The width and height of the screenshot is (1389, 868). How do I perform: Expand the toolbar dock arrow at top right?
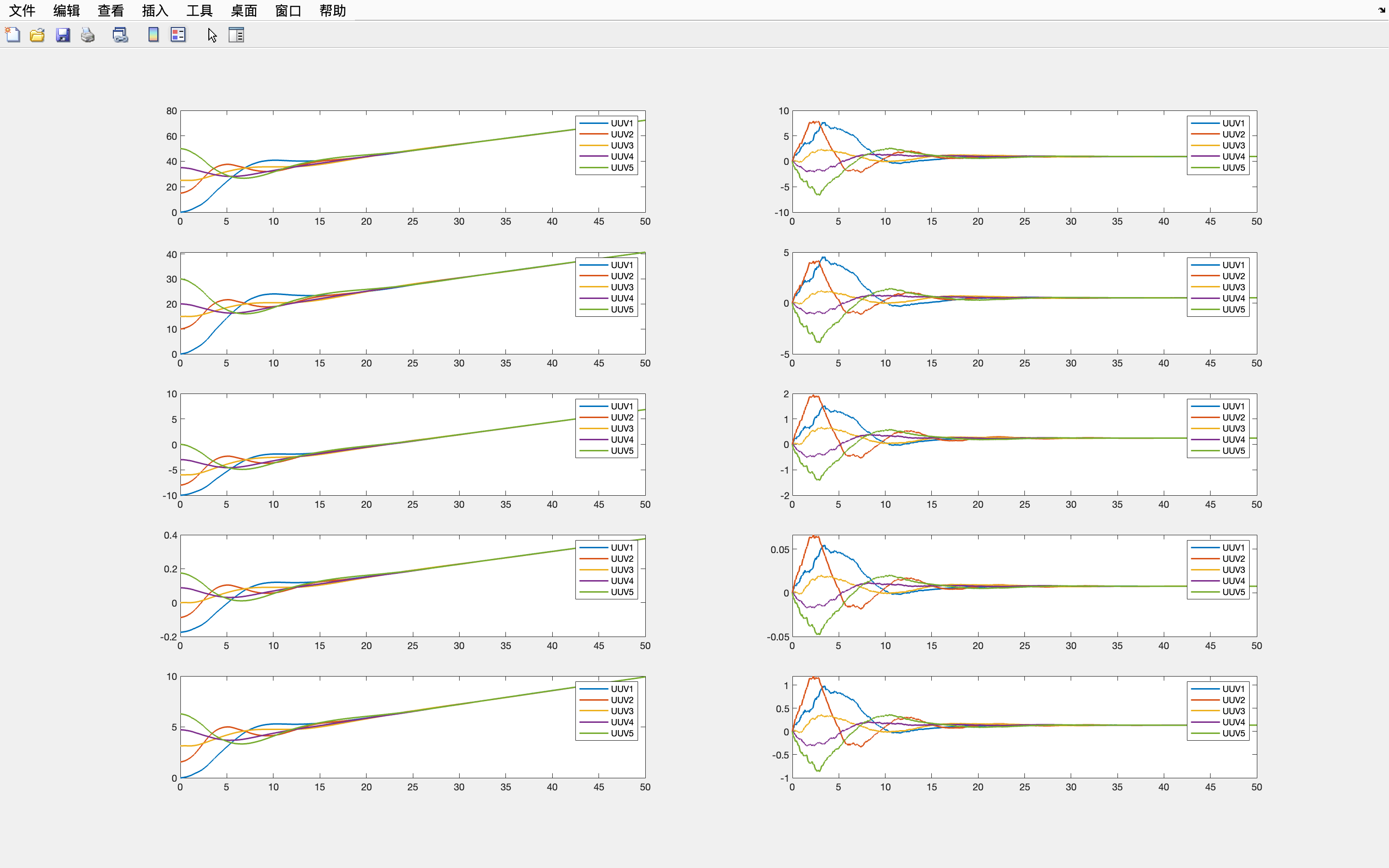[1382, 10]
